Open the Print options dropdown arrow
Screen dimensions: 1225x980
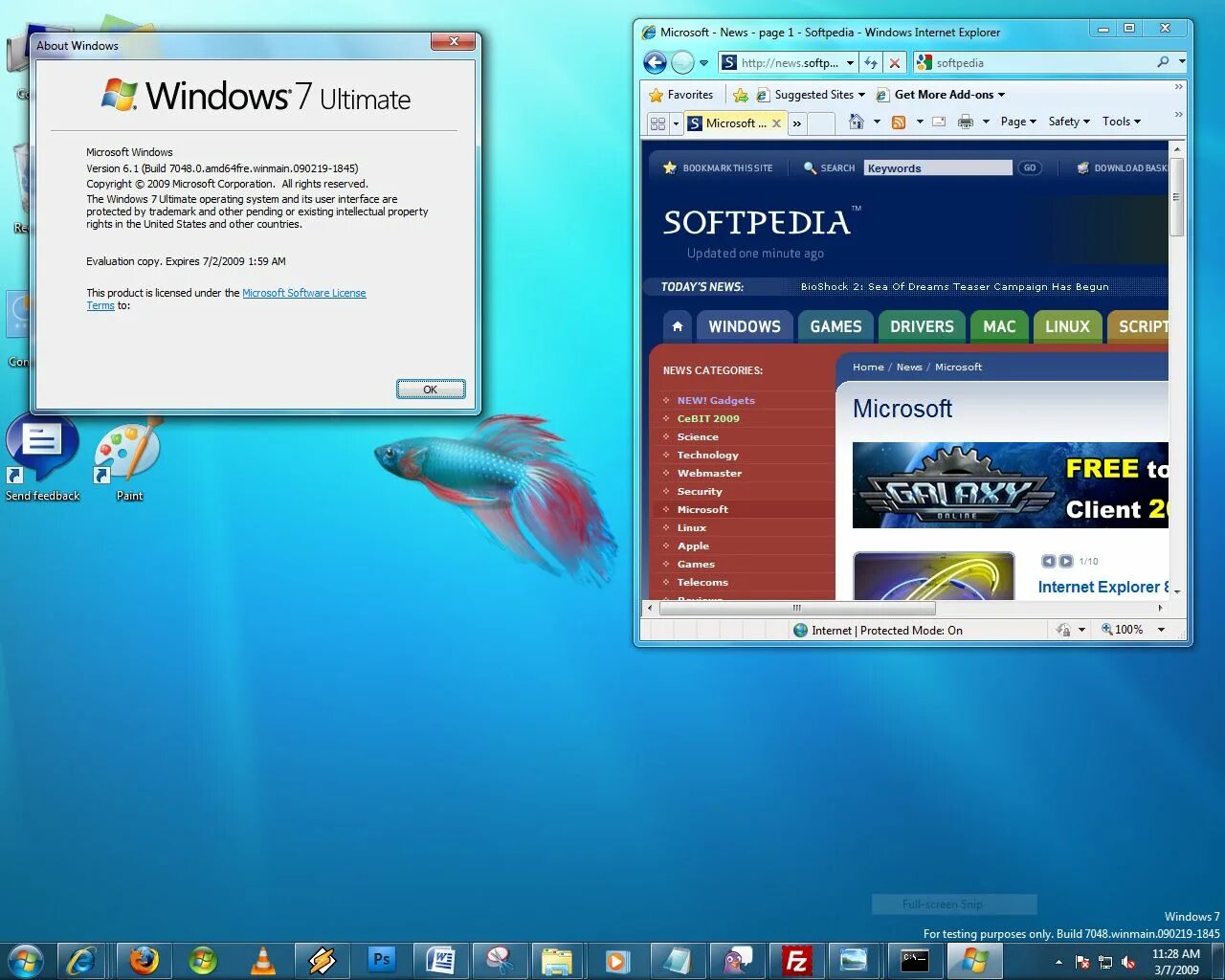point(986,122)
